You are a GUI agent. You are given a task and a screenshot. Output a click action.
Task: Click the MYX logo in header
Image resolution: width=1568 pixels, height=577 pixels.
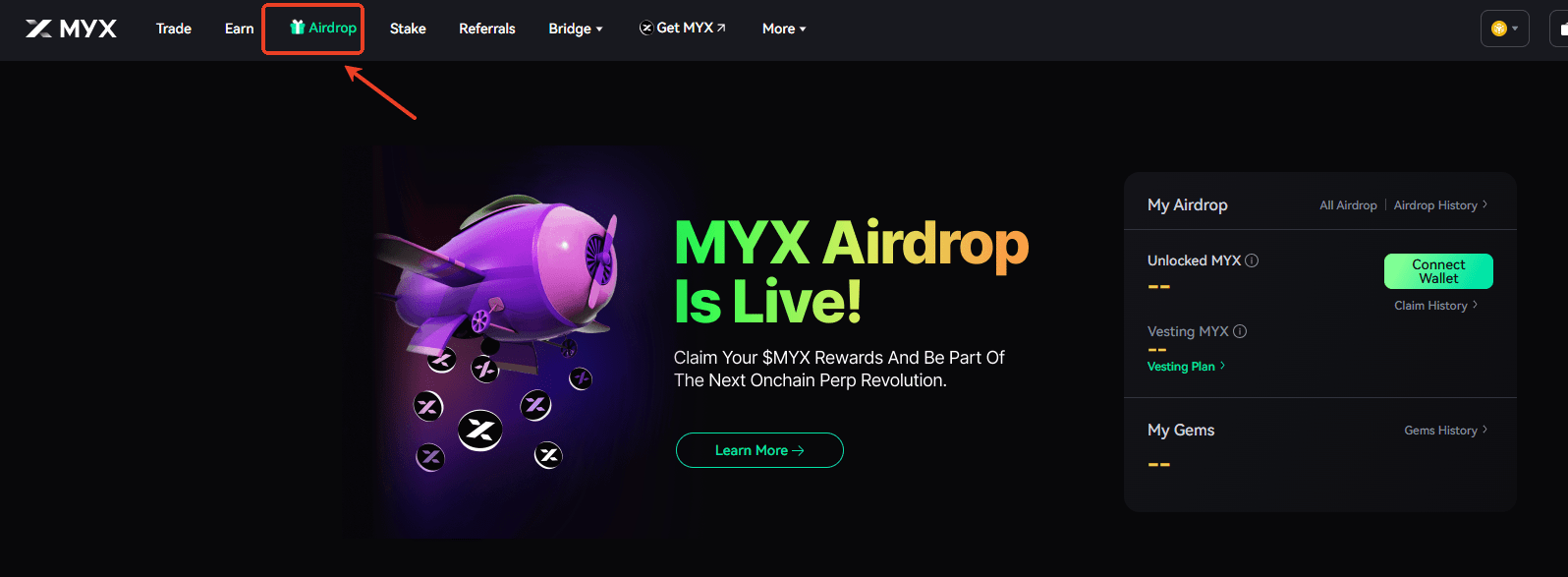[x=71, y=29]
